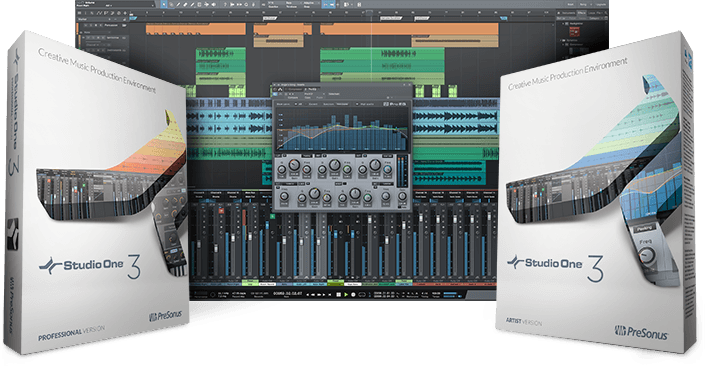
Task: Click the LC band Freq knob
Action: pyautogui.click(x=284, y=196)
